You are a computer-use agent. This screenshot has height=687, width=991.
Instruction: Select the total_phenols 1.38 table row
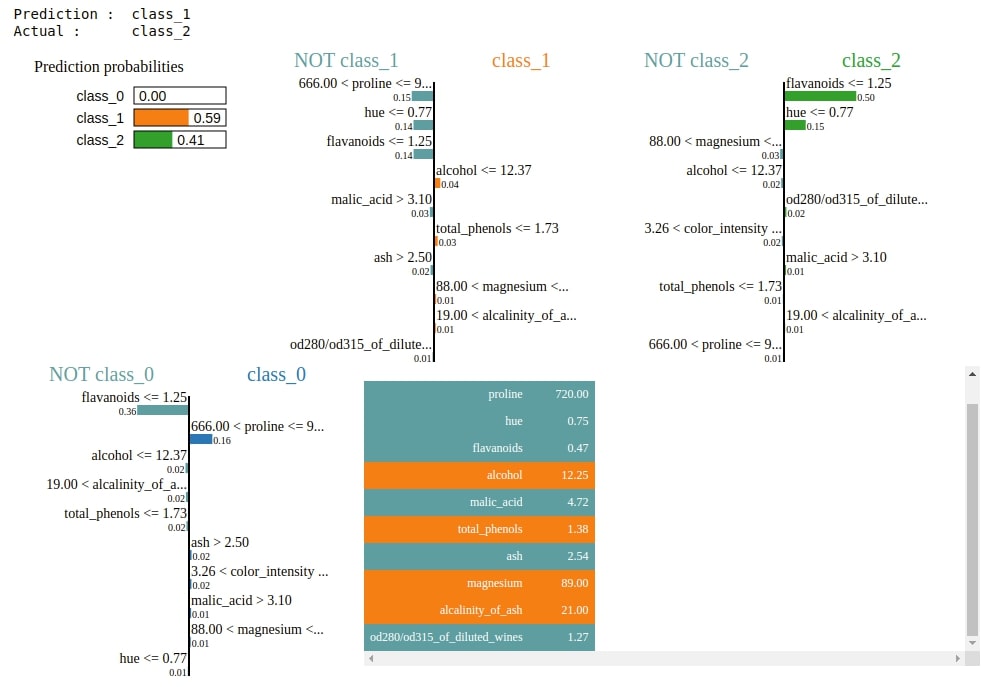pyautogui.click(x=478, y=529)
